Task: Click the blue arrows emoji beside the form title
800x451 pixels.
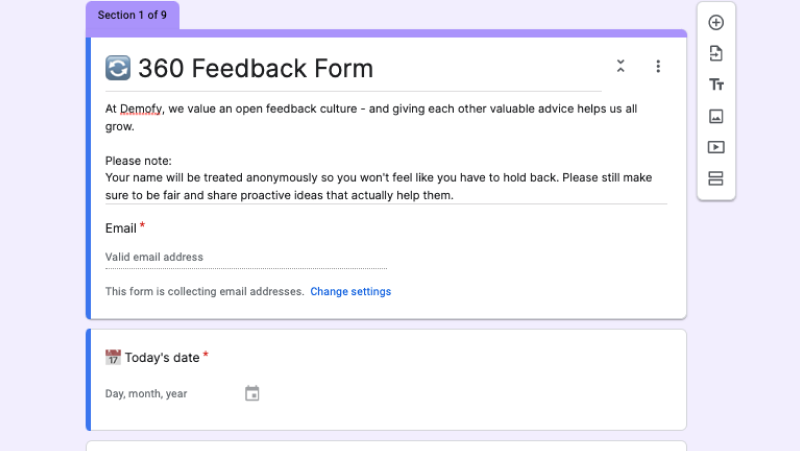Action: 118,68
